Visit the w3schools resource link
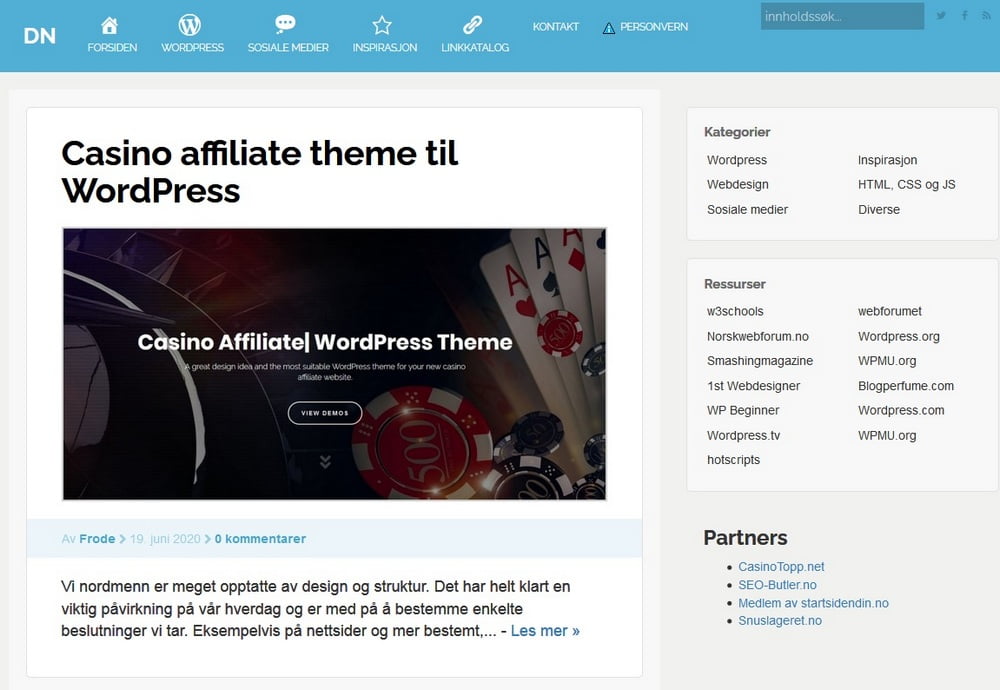 735,311
